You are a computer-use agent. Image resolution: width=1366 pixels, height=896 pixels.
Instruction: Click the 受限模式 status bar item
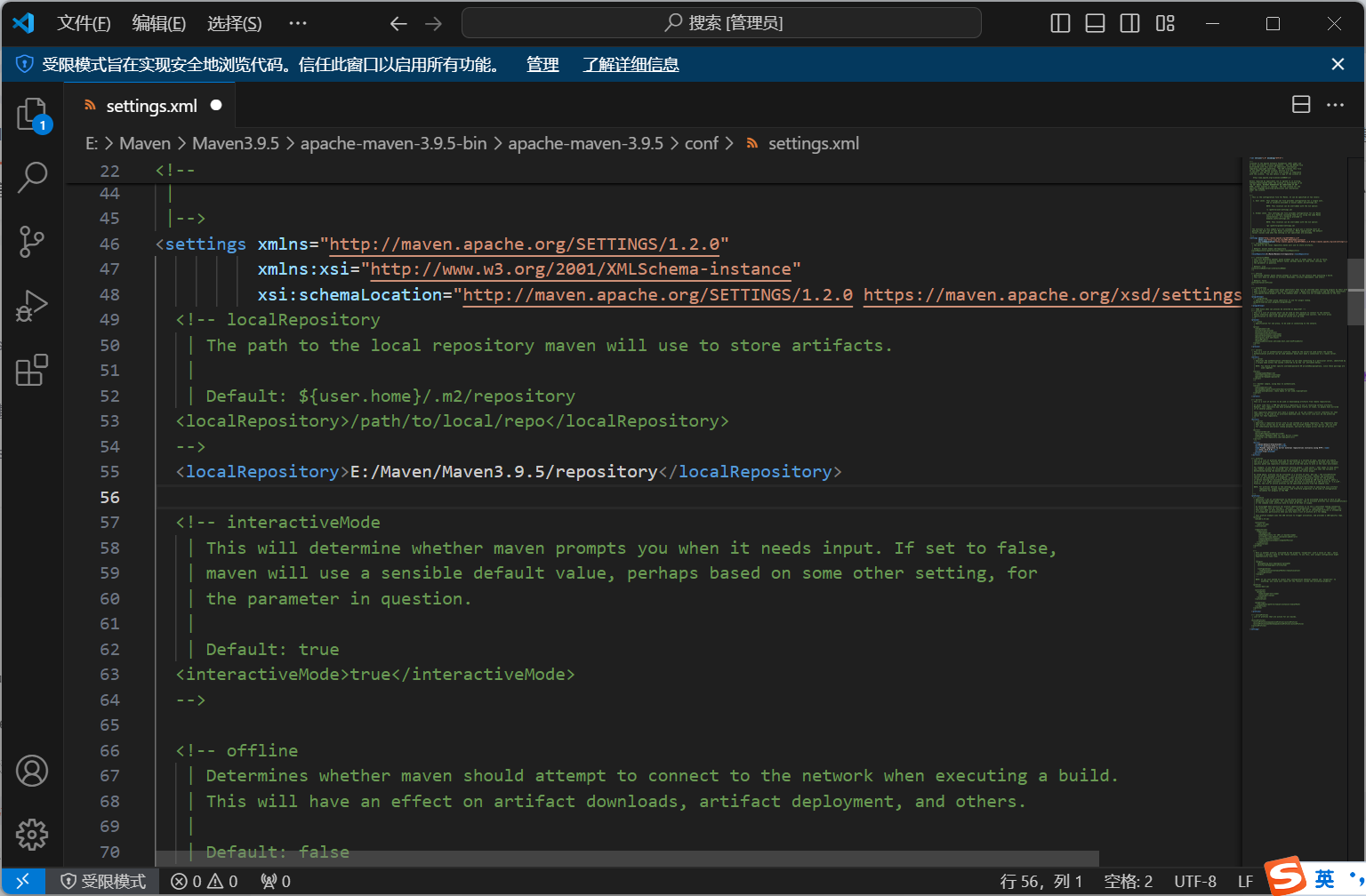point(103,881)
